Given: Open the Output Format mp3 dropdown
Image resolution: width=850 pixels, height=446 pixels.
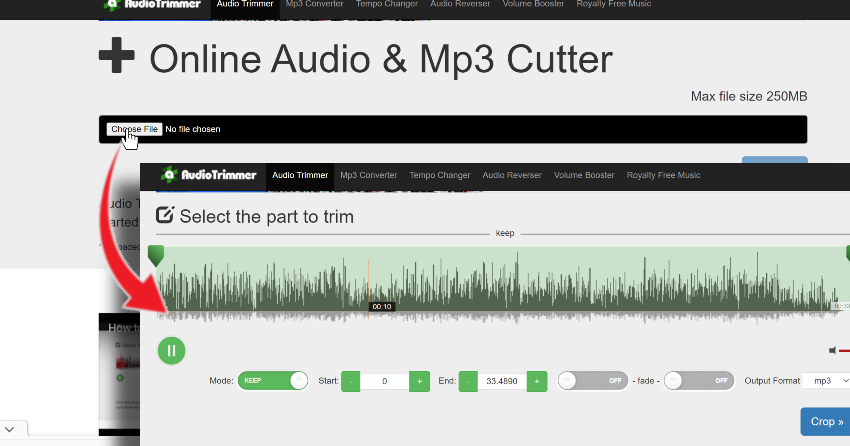Looking at the screenshot, I should [x=826, y=381].
